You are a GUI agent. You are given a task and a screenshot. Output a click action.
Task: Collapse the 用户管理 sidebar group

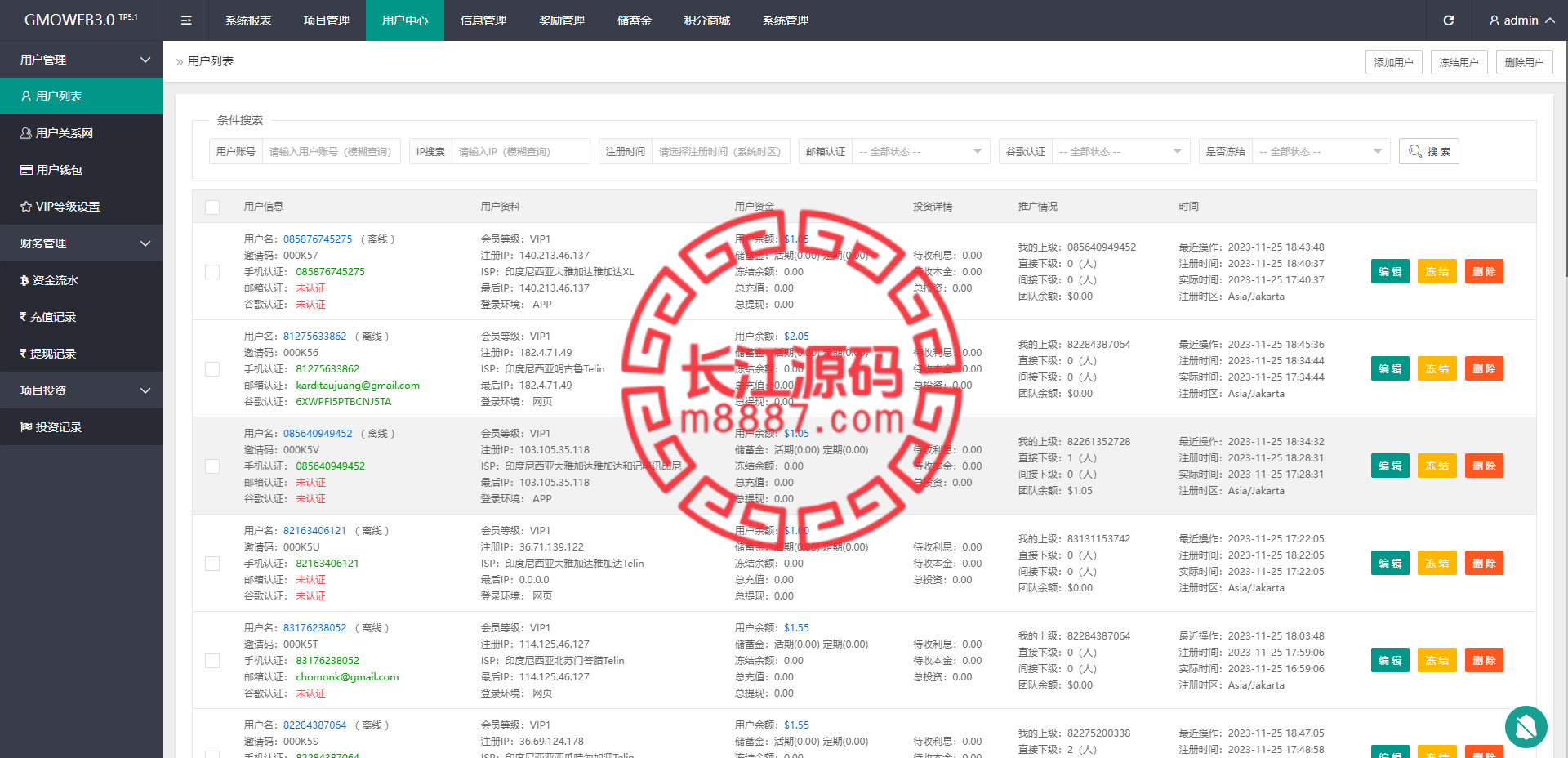(x=82, y=60)
